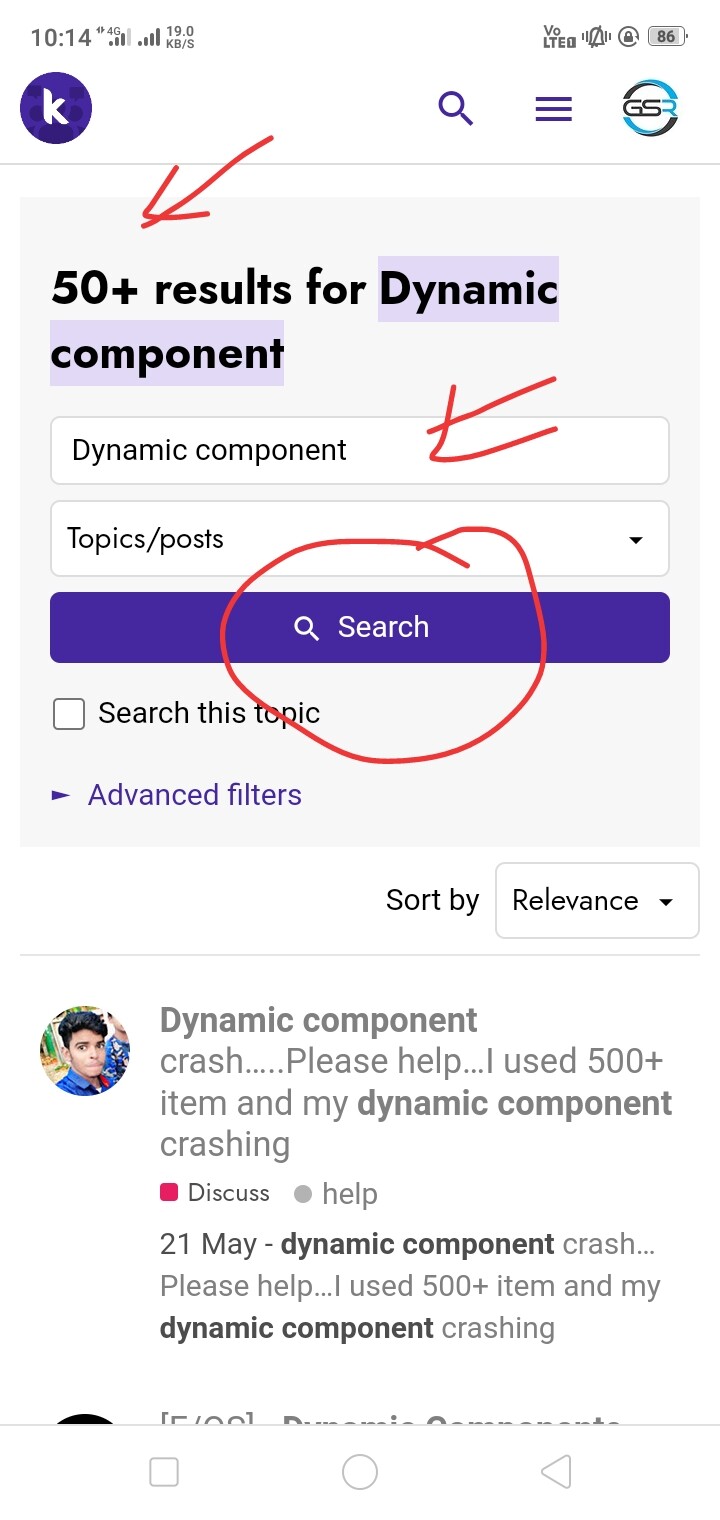Tap the Android home circle button
Image resolution: width=720 pixels, height=1520 pixels.
(x=360, y=1471)
